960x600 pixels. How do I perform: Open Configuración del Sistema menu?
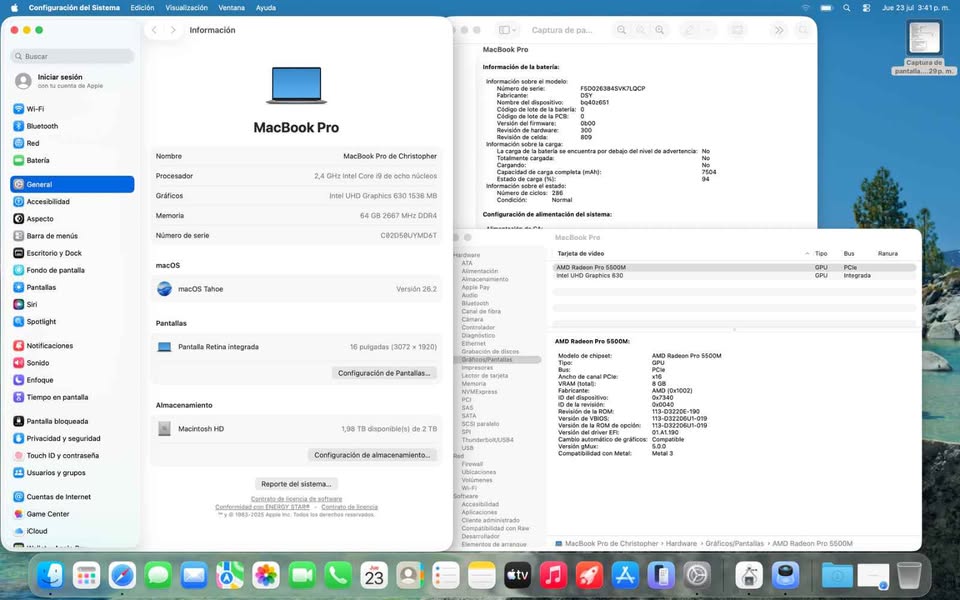coord(74,8)
